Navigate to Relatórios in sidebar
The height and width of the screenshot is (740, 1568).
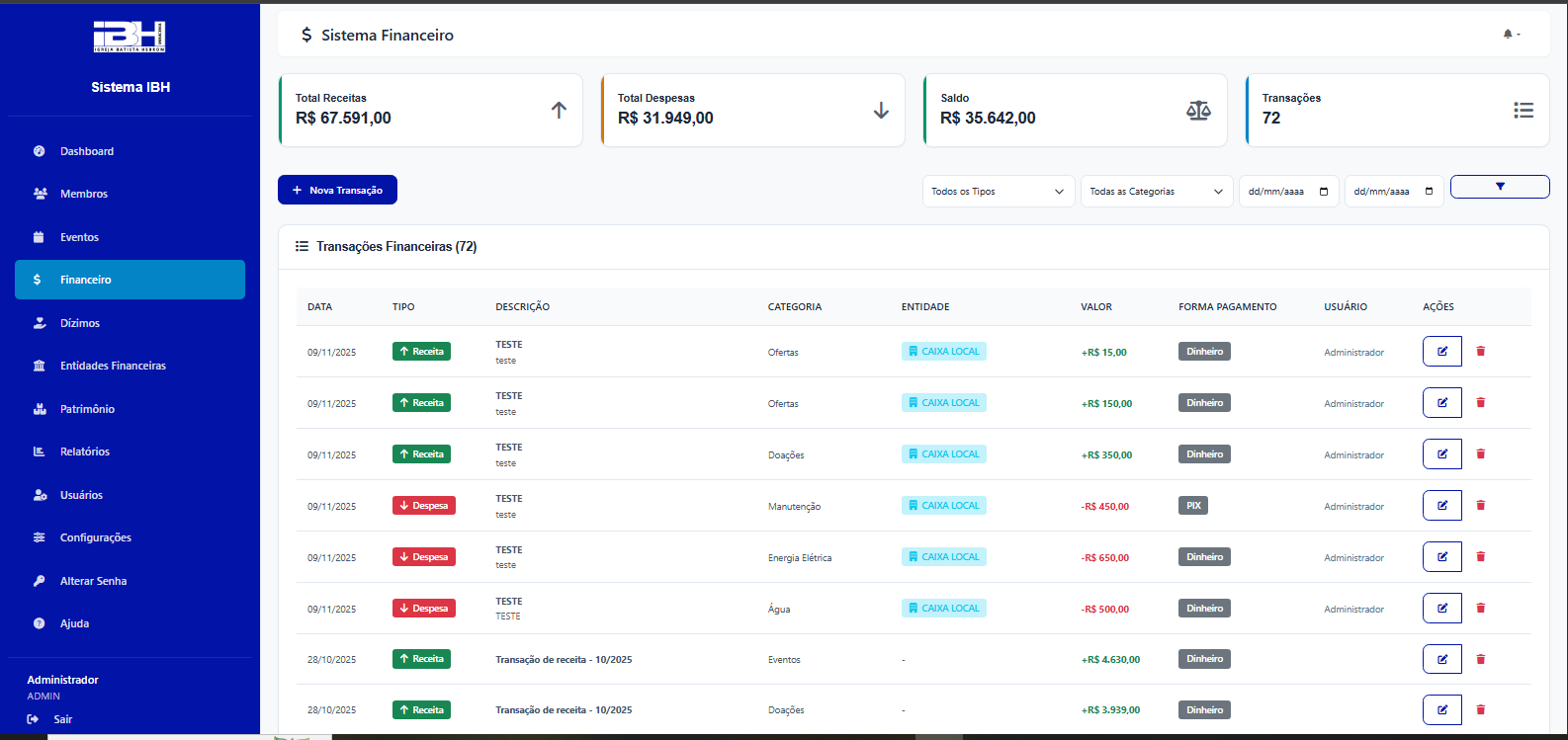(x=84, y=452)
